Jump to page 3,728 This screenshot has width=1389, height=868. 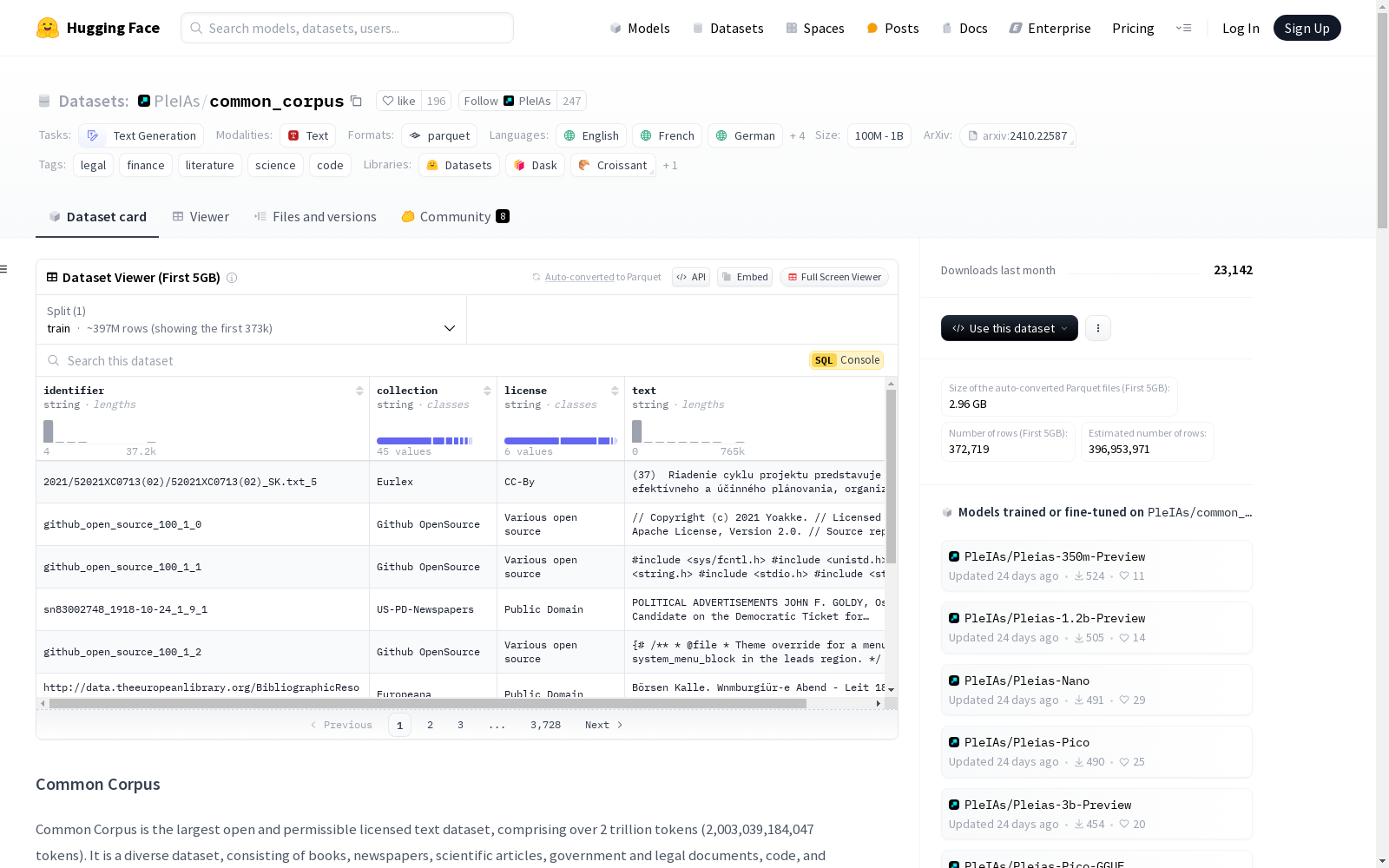coord(545,725)
